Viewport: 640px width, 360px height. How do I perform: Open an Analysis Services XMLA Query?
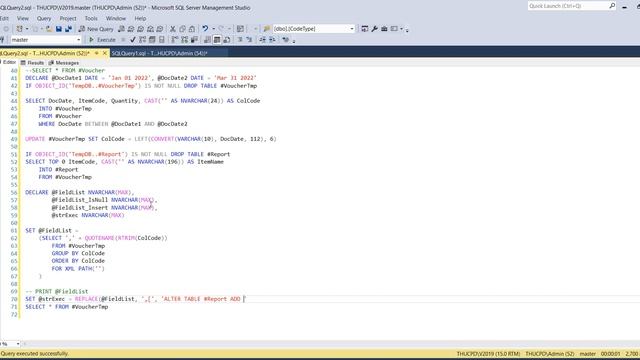tap(150, 29)
